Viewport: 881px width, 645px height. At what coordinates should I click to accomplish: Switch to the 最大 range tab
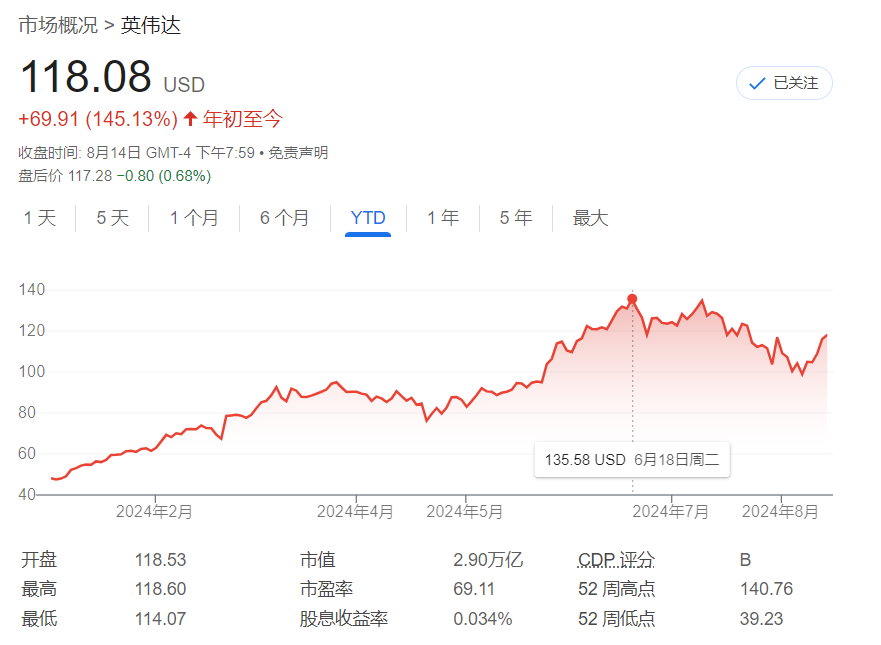[590, 218]
